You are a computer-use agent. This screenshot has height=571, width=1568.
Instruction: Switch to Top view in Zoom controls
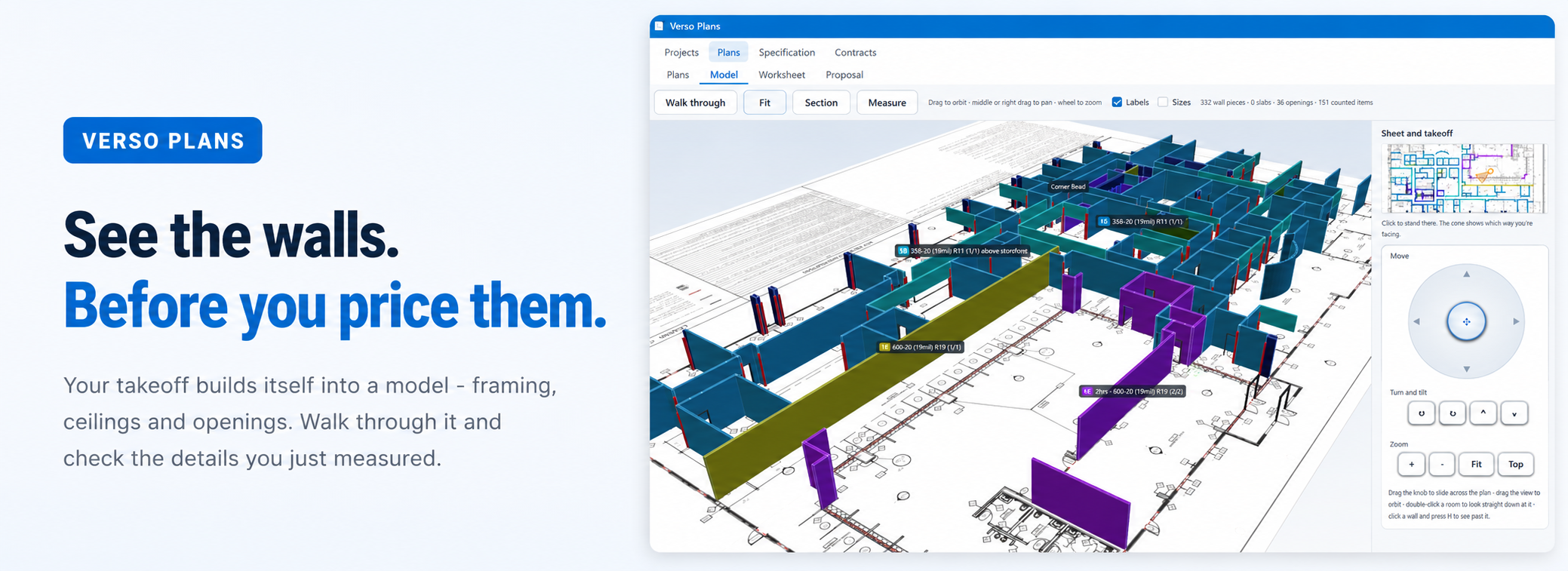[x=1515, y=465]
